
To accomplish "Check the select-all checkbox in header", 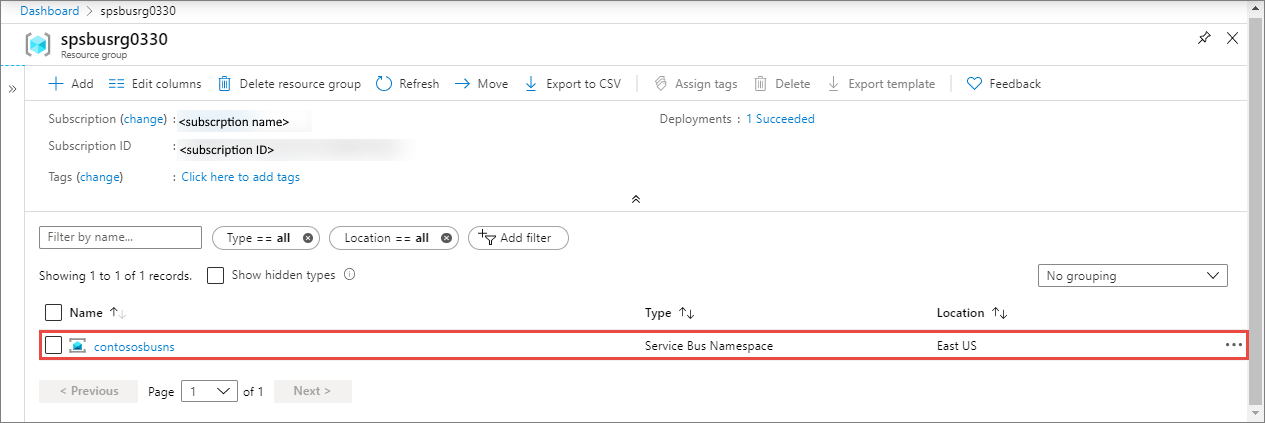I will (54, 313).
